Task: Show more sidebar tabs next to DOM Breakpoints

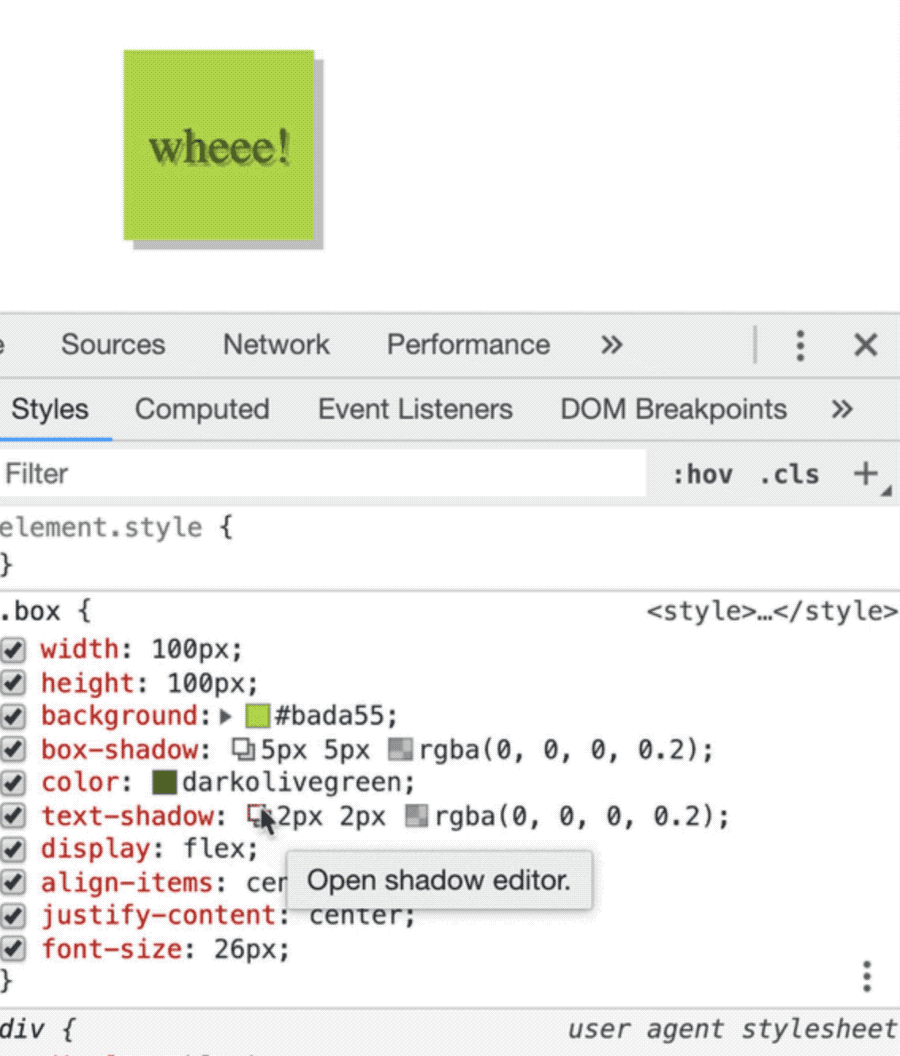Action: click(842, 409)
